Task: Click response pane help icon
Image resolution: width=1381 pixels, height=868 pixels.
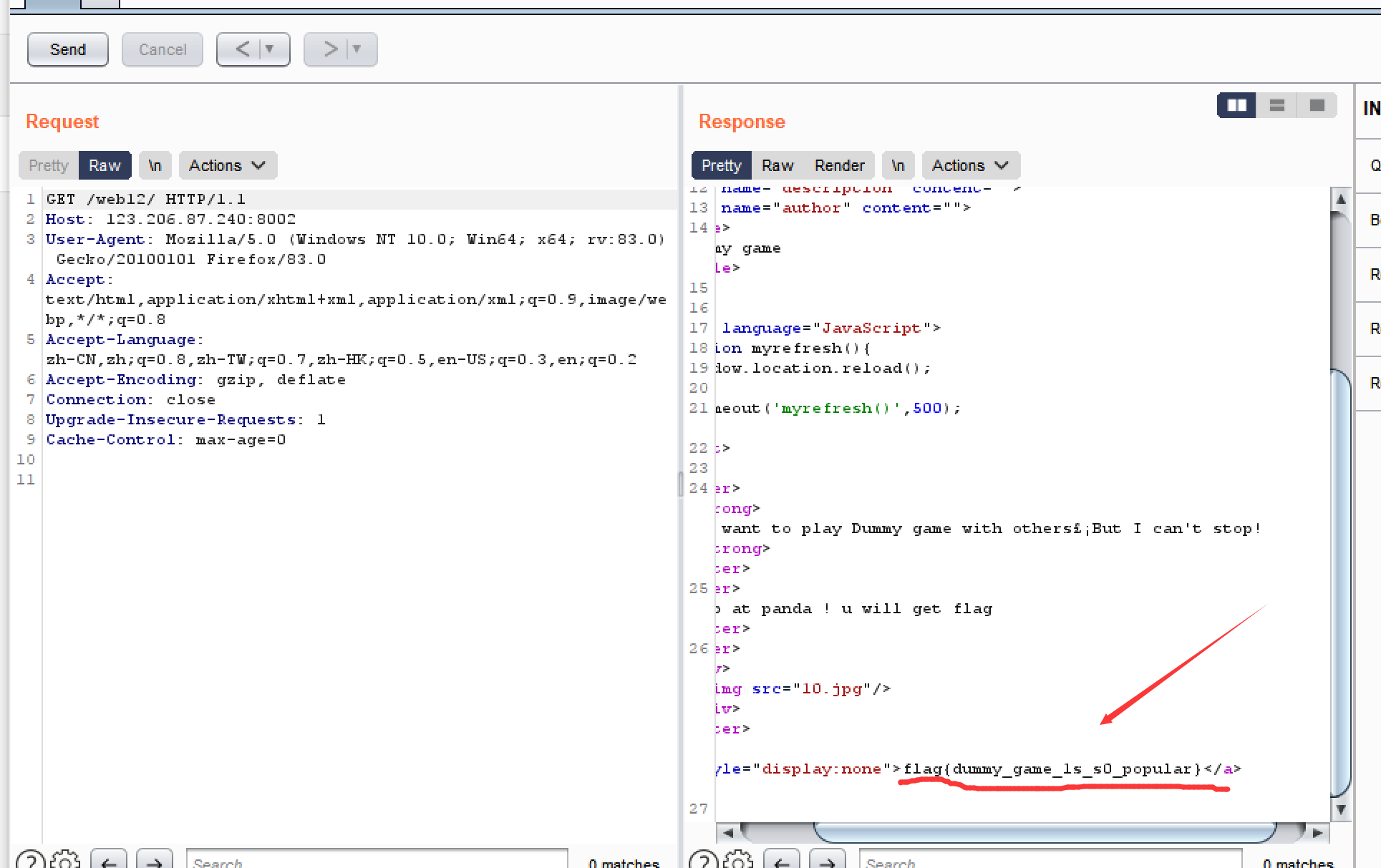Action: click(x=703, y=860)
